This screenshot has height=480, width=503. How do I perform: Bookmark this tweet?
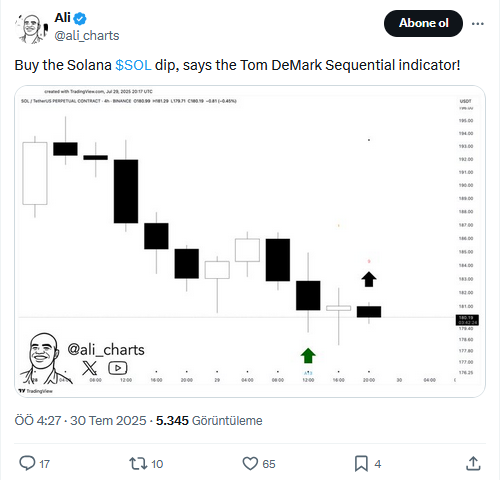[361, 464]
